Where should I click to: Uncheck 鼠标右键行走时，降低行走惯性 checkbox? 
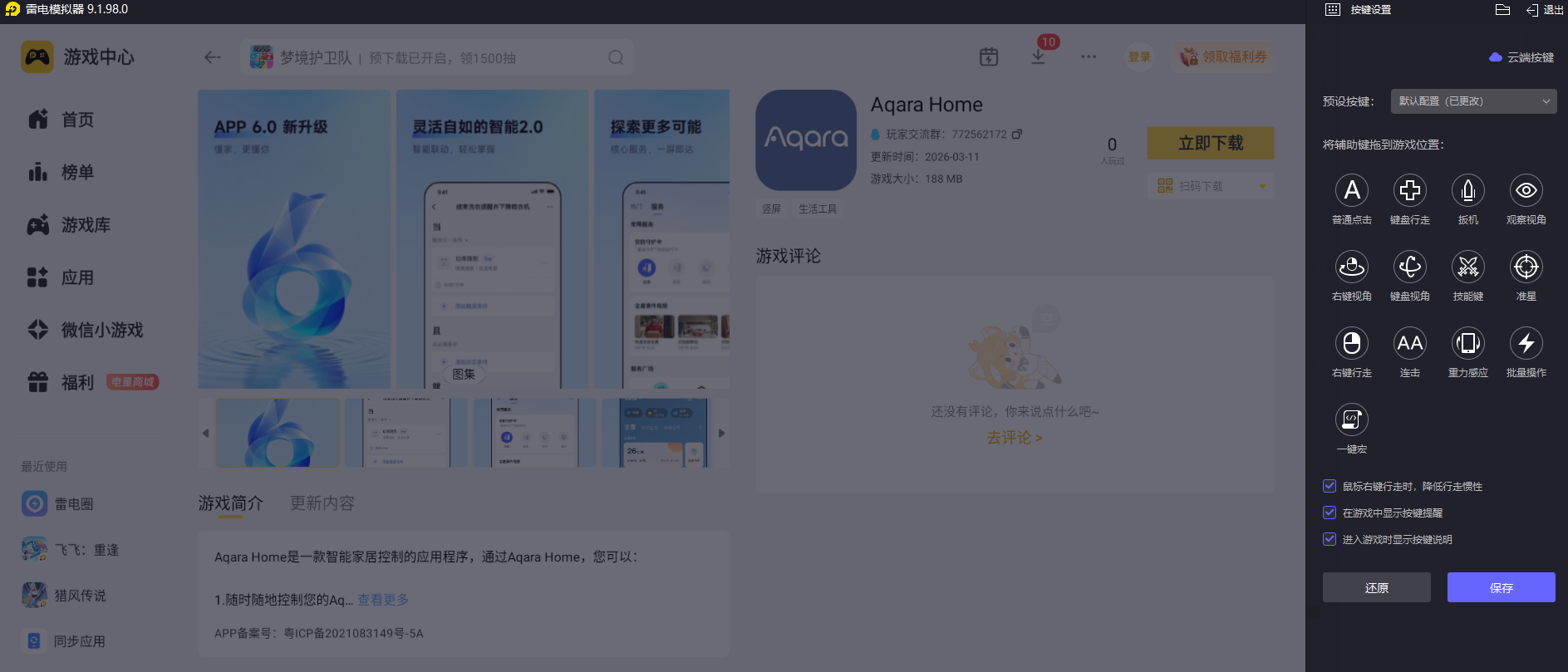1330,486
